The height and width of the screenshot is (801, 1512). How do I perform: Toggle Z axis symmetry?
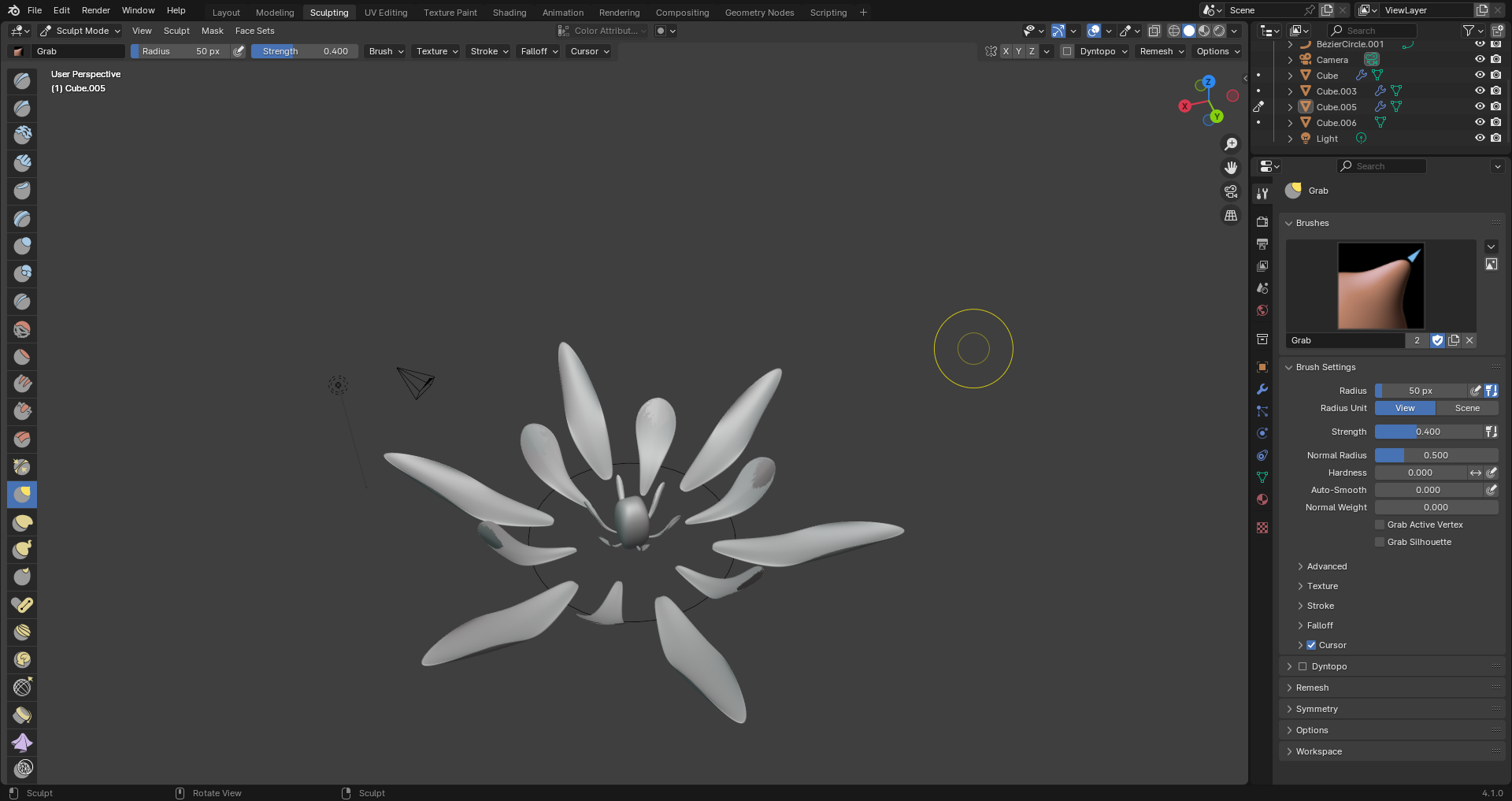pos(1032,51)
